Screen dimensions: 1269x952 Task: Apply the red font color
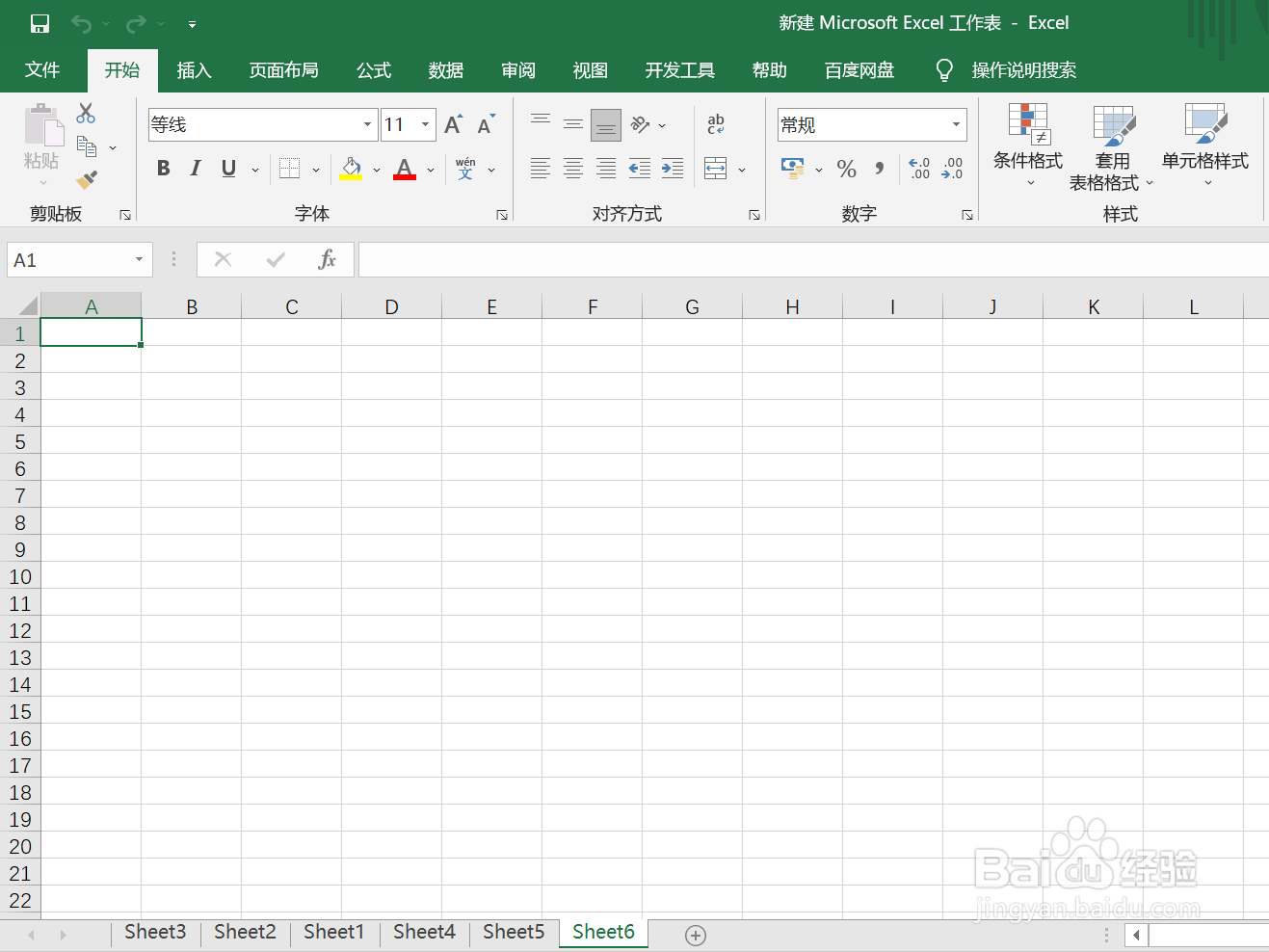coord(405,169)
